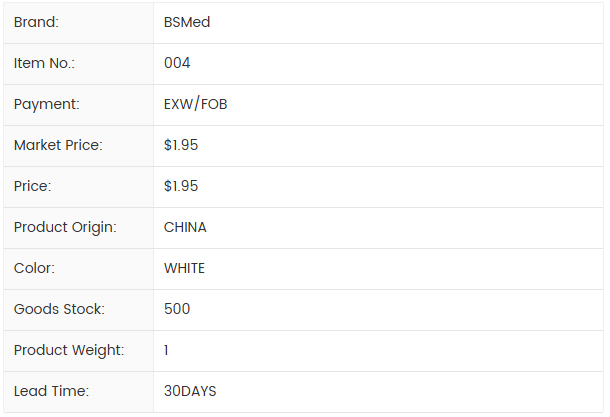610x417 pixels.
Task: Click the Color label cell
Action: pyautogui.click(x=34, y=268)
